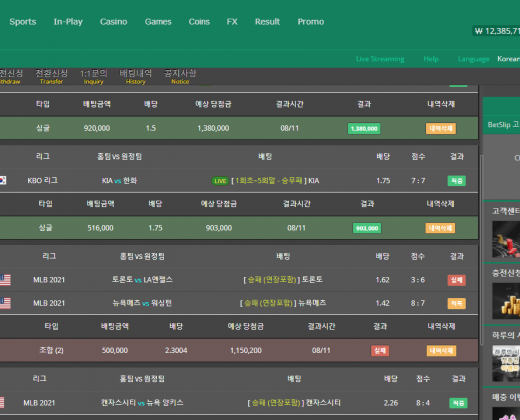Click the Transfer (전환신청) tab

click(51, 77)
